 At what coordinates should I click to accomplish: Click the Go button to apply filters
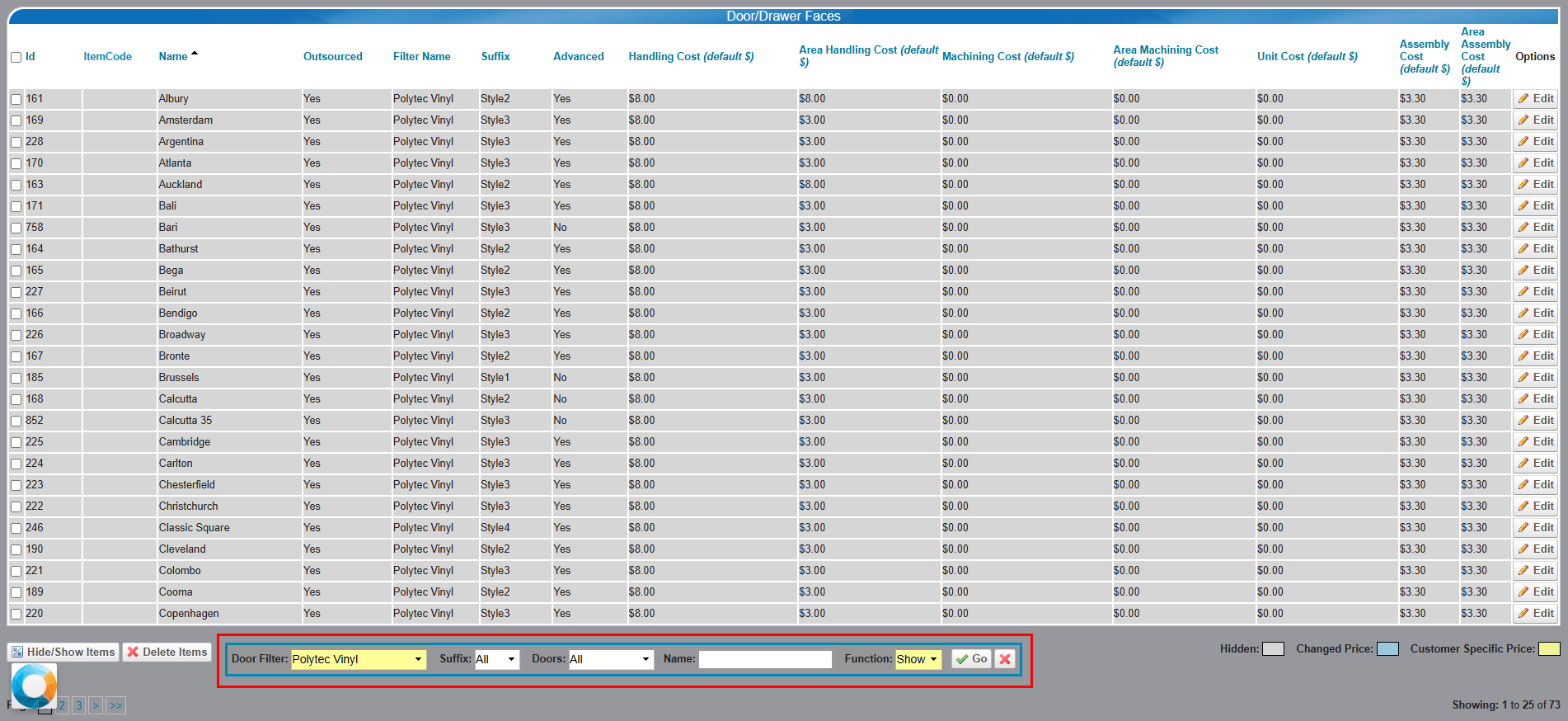[x=972, y=659]
